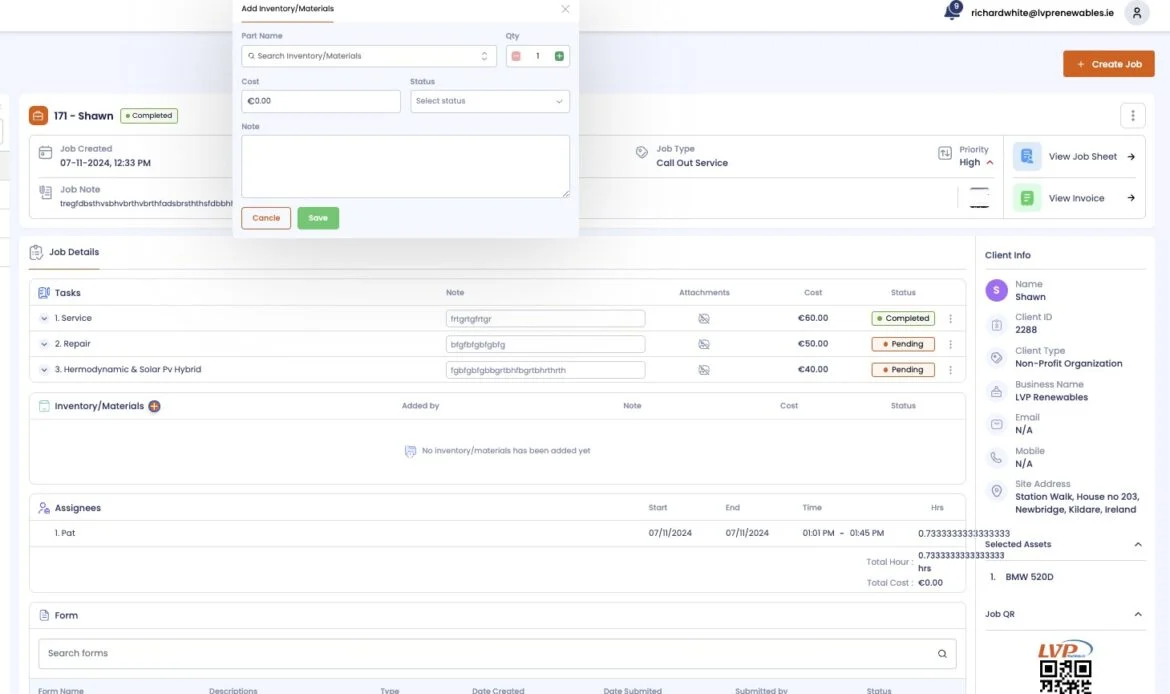The height and width of the screenshot is (694, 1170).
Task: Click the green Save button
Action: pyautogui.click(x=318, y=218)
